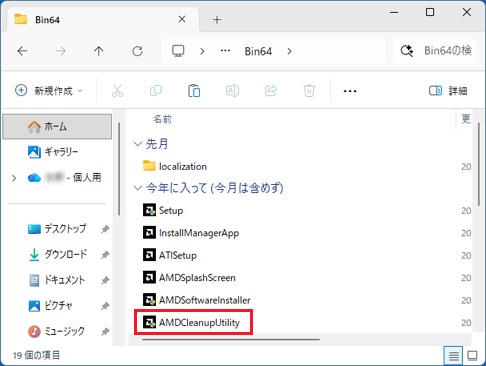Show hidden path with the ellipsis in address bar
This screenshot has height=366, width=486.
click(225, 51)
